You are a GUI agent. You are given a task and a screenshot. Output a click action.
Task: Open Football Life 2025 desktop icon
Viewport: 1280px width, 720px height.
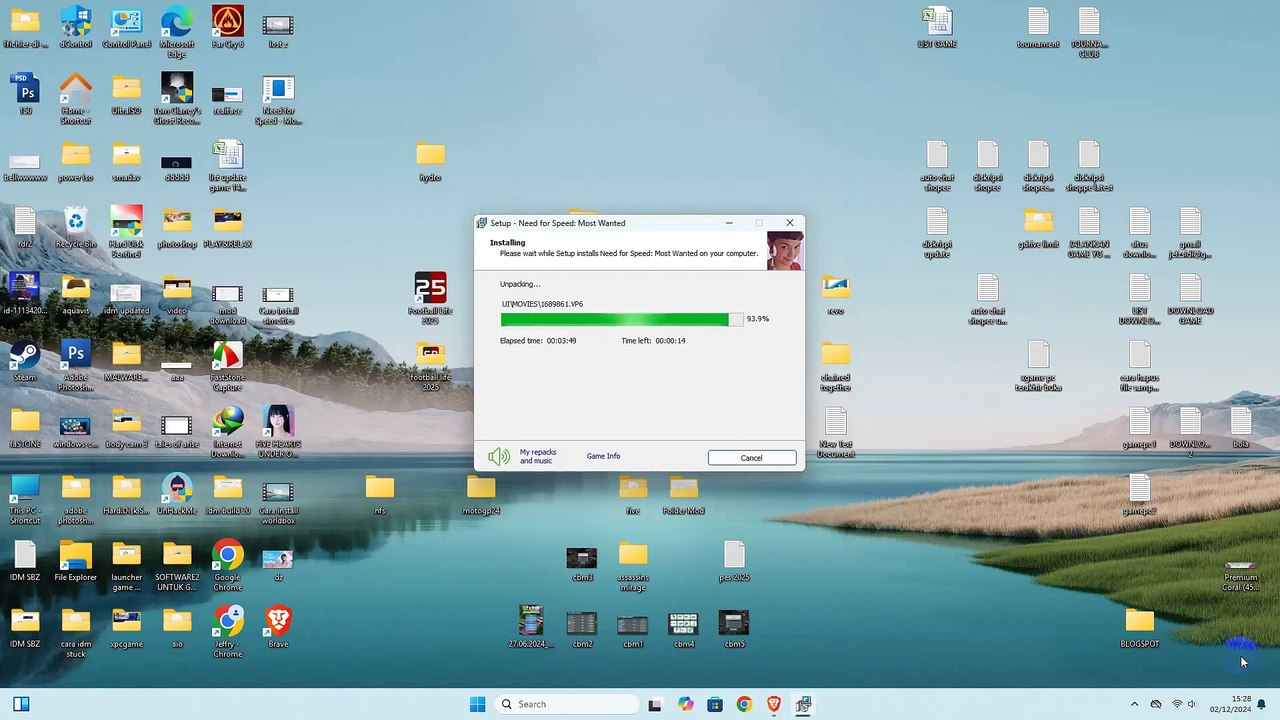click(x=430, y=299)
